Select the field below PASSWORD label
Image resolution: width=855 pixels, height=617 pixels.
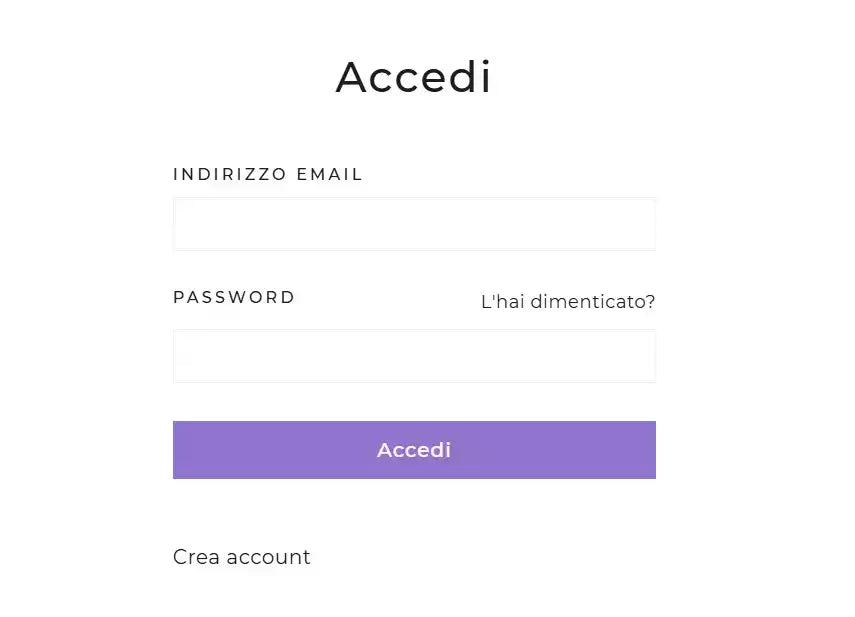pyautogui.click(x=414, y=356)
